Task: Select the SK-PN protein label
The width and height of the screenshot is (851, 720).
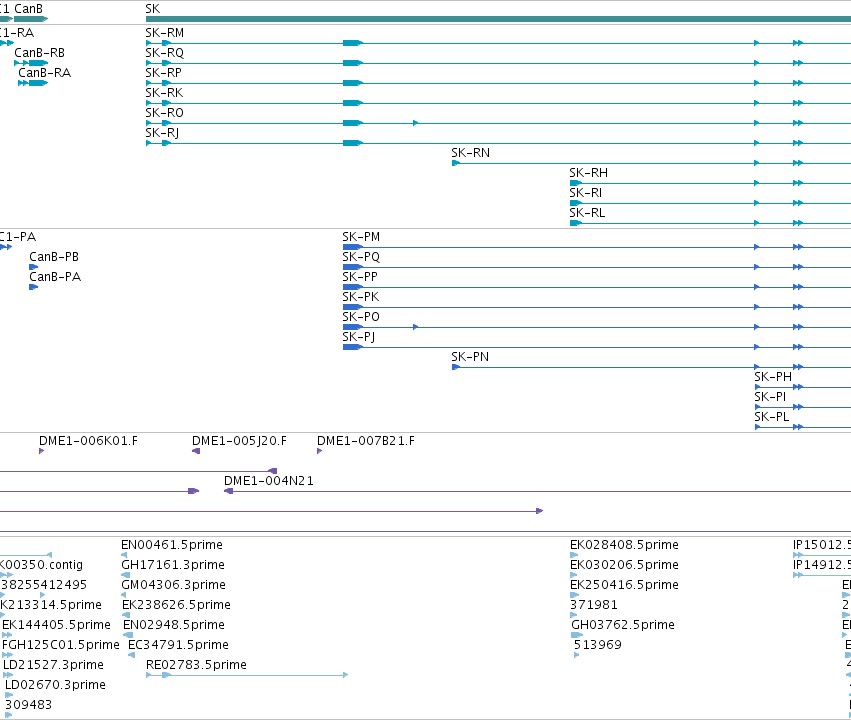Action: point(470,357)
